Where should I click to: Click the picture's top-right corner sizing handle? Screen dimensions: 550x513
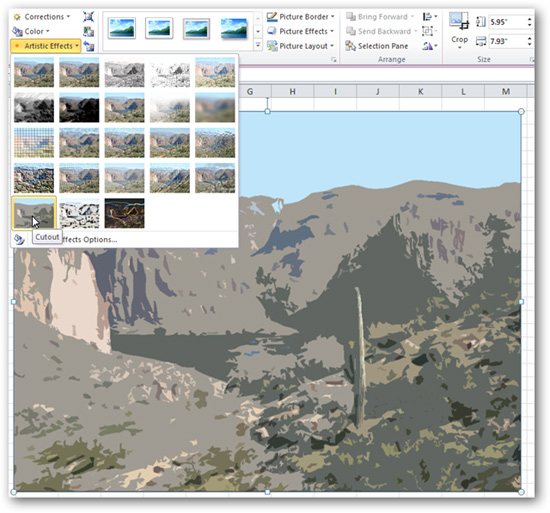[x=521, y=112]
